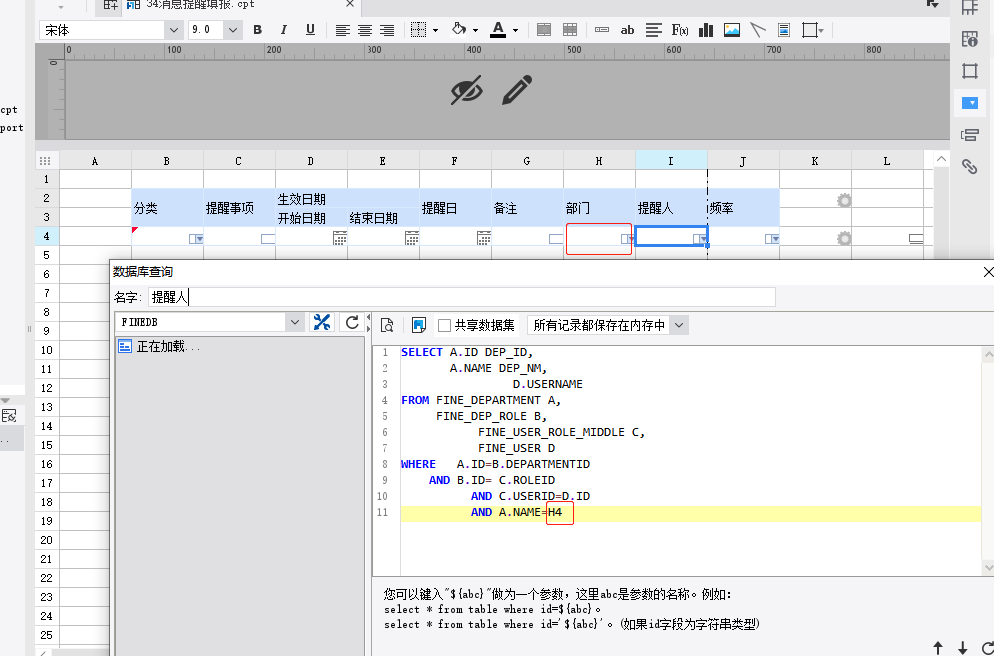994x656 pixels.
Task: Enable the 共享数据集 checkbox
Action: 444,326
